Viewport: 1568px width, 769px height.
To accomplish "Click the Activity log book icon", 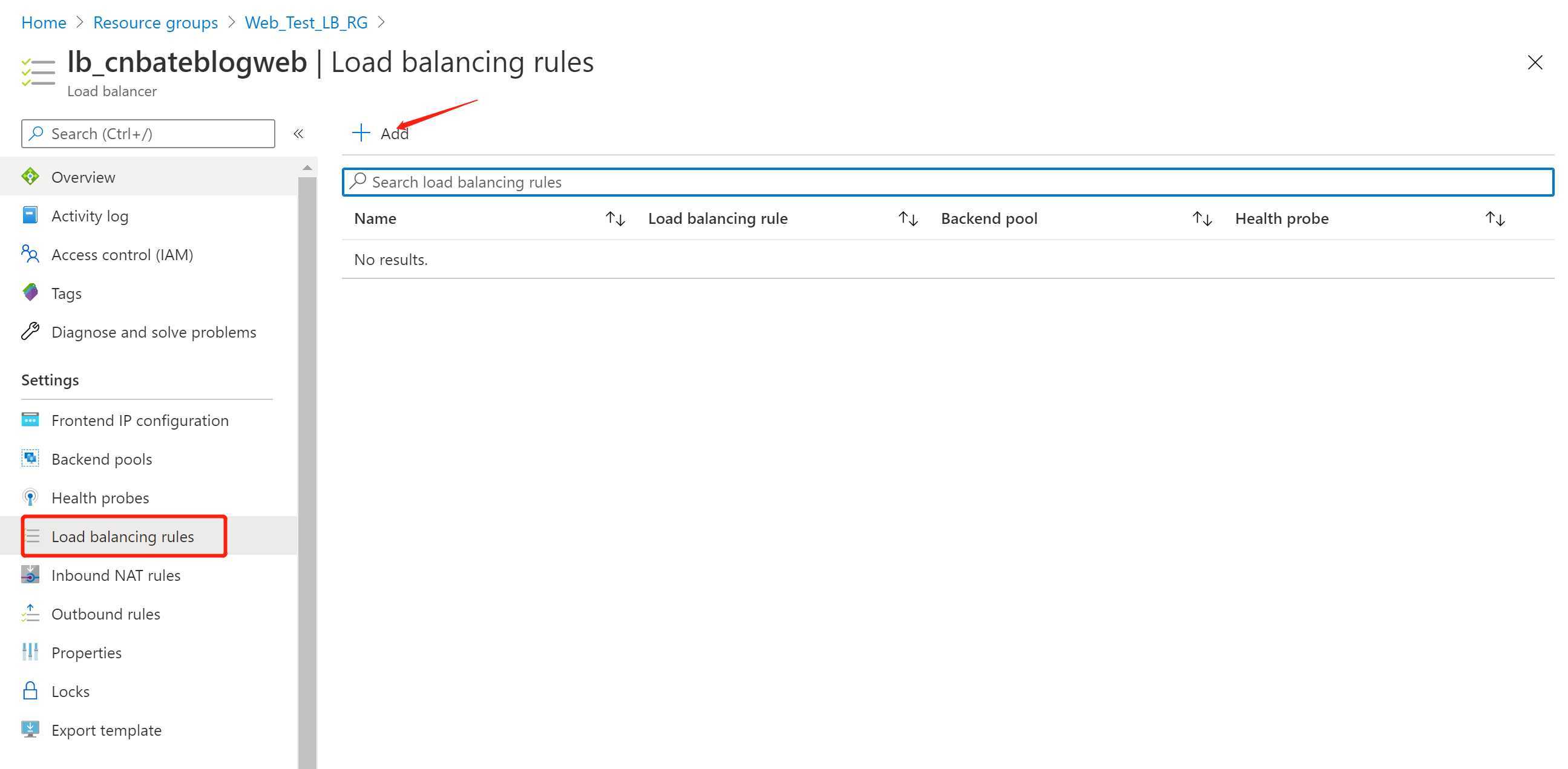I will click(30, 215).
